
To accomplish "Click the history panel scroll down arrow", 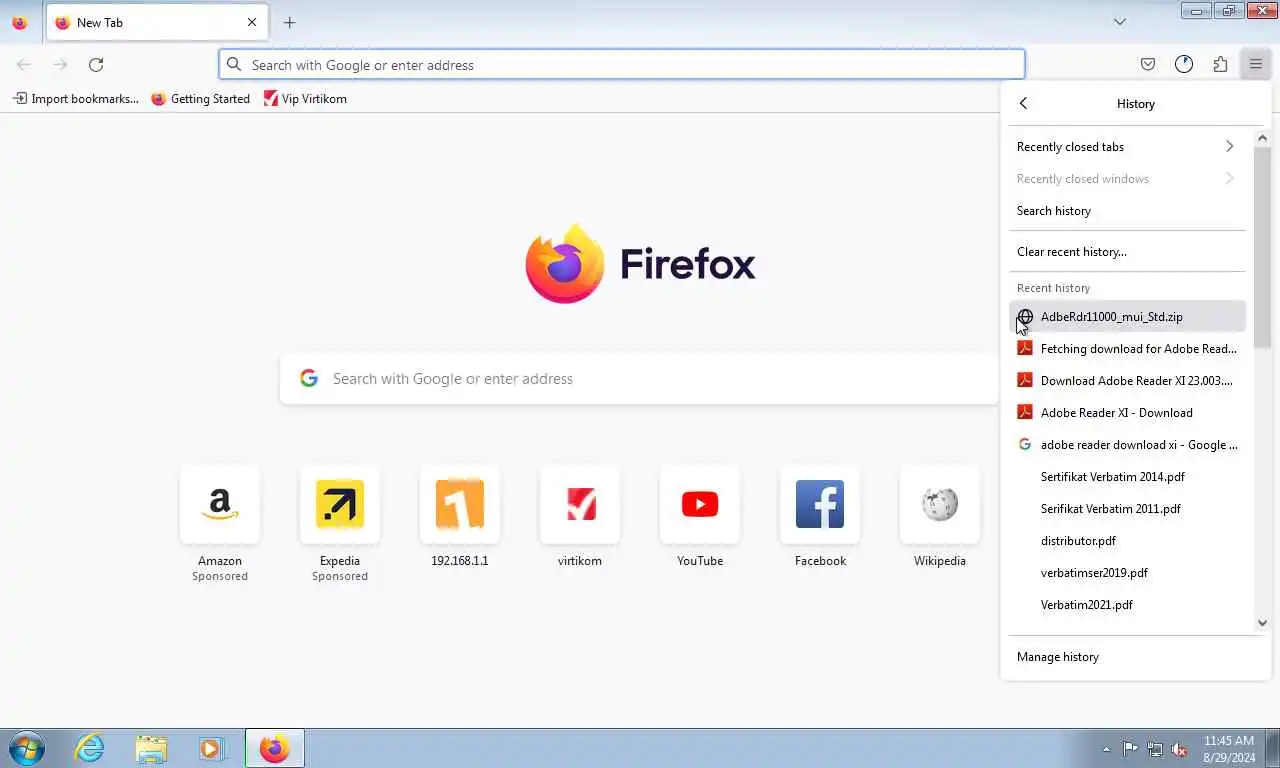I will pos(1262,622).
